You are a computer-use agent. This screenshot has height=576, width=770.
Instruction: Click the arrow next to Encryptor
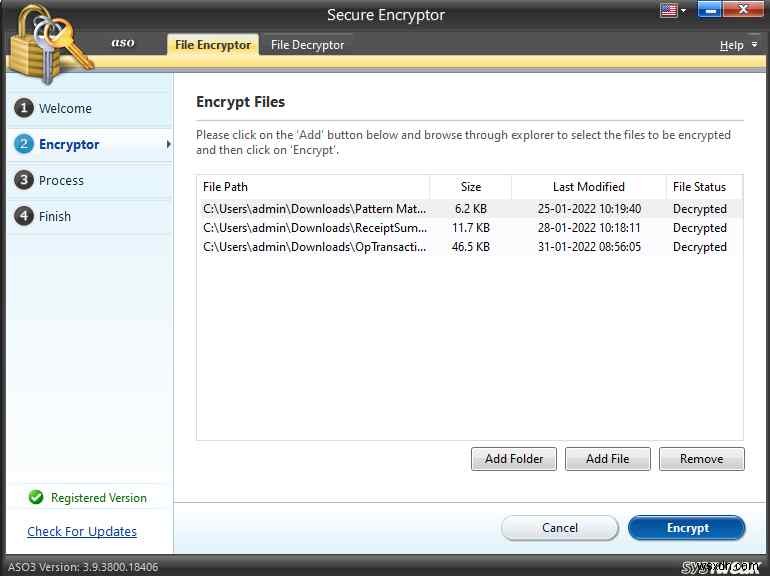point(168,144)
